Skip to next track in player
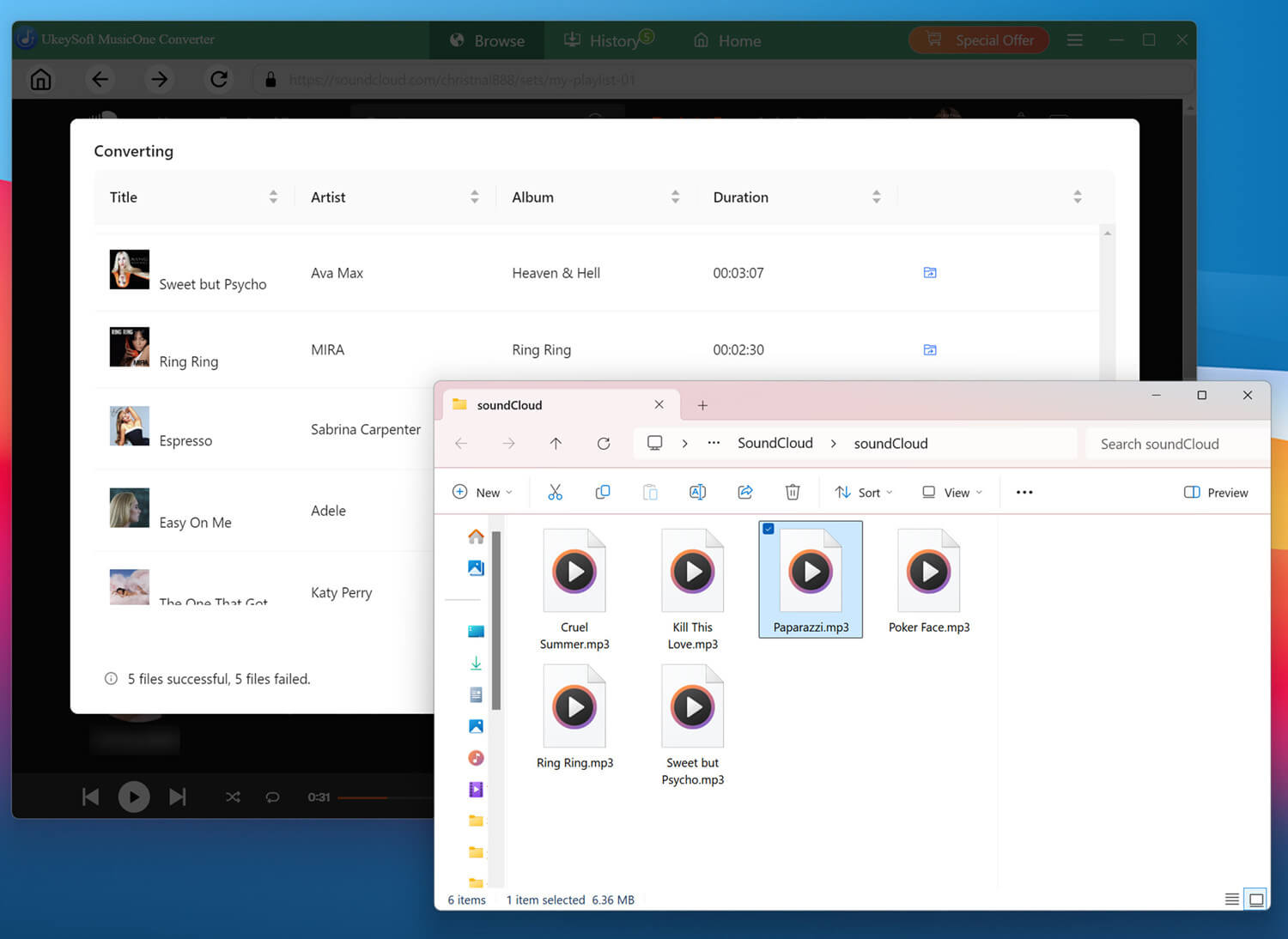Viewport: 1288px width, 939px height. pos(178,797)
